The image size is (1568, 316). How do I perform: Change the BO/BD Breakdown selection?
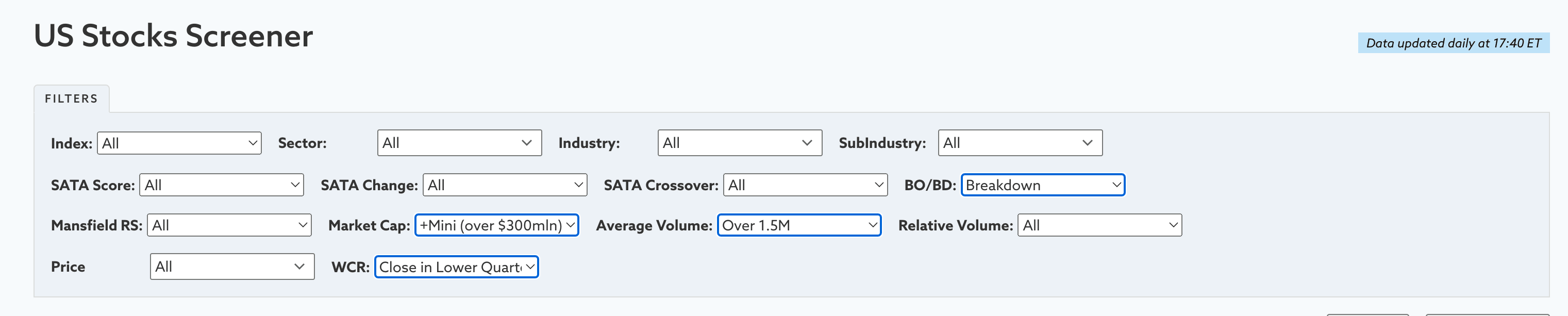coord(1043,185)
